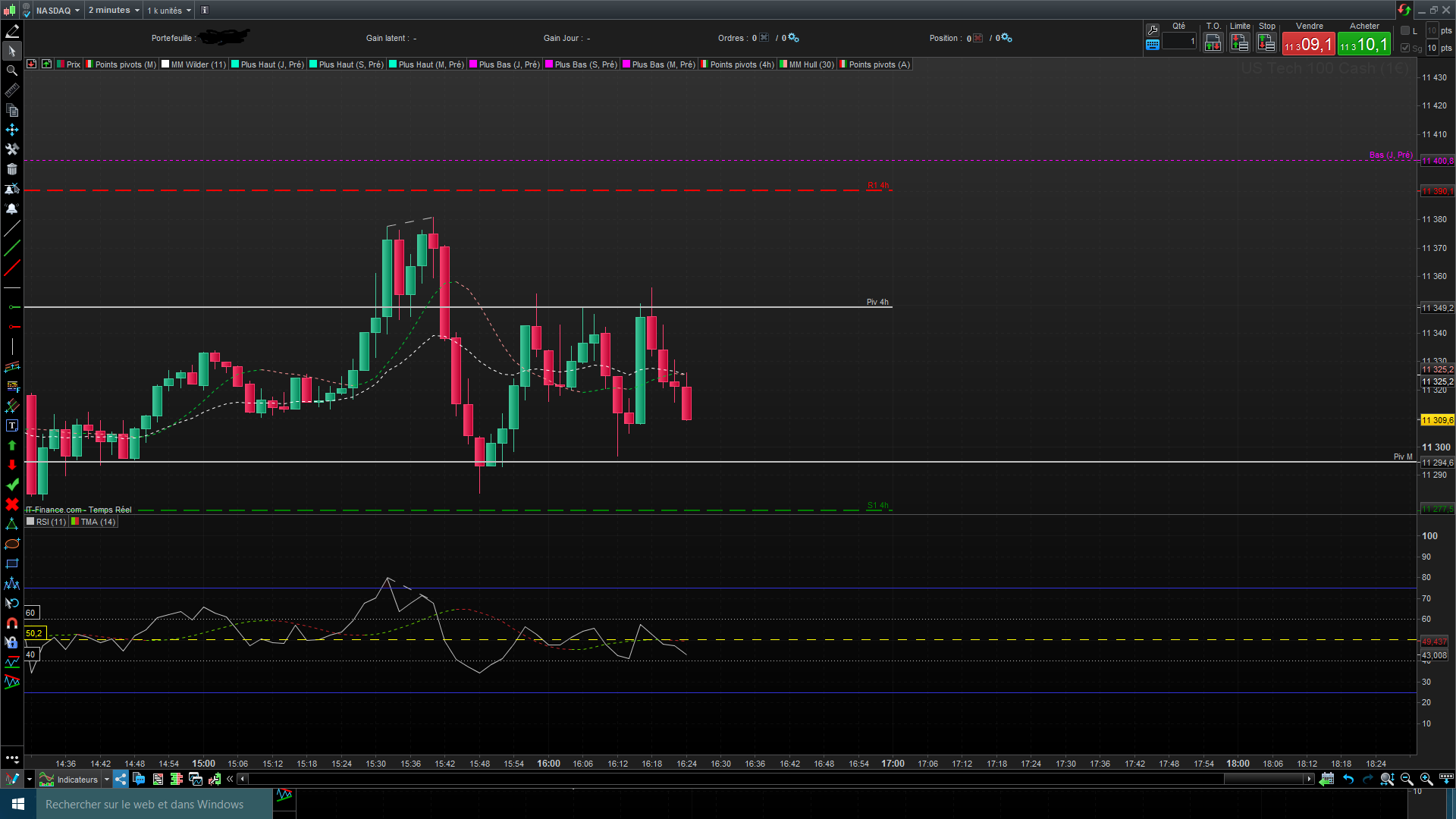Toggle the MM Wilder (11) indicator label
The width and height of the screenshot is (1456, 819).
pyautogui.click(x=197, y=64)
